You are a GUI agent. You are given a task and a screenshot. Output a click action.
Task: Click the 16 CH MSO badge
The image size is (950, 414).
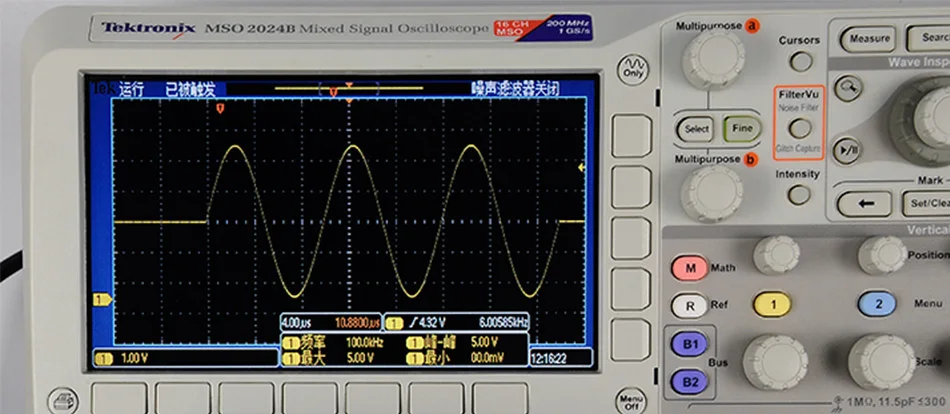[513, 28]
